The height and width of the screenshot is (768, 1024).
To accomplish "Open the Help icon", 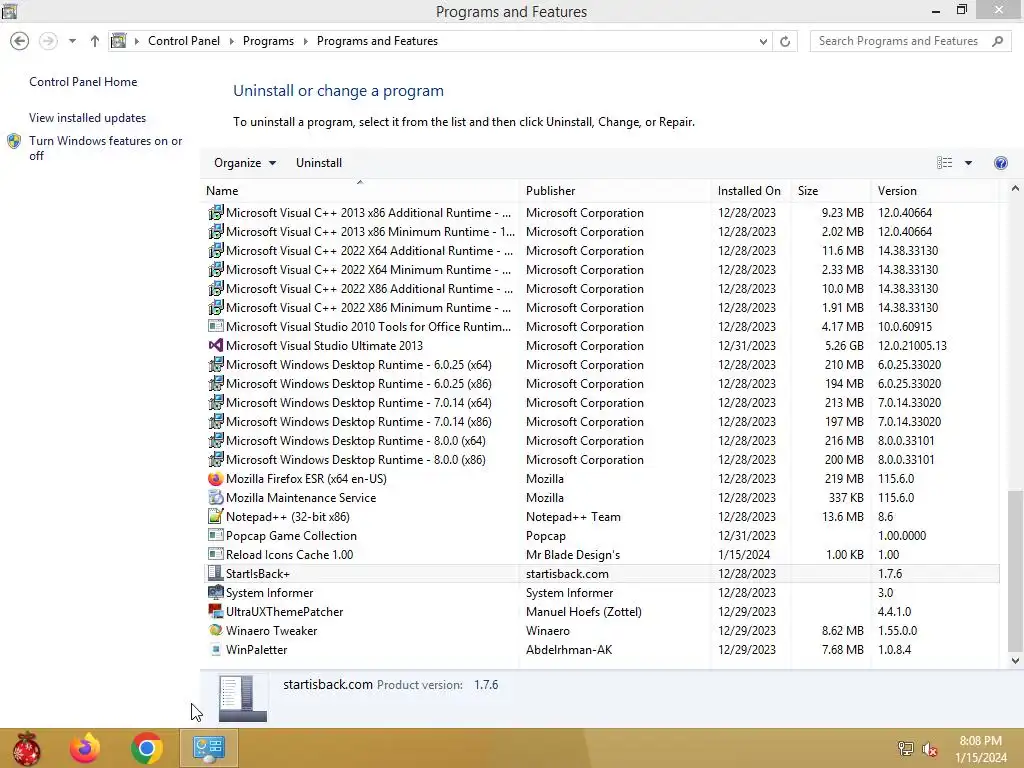I will pos(1000,163).
